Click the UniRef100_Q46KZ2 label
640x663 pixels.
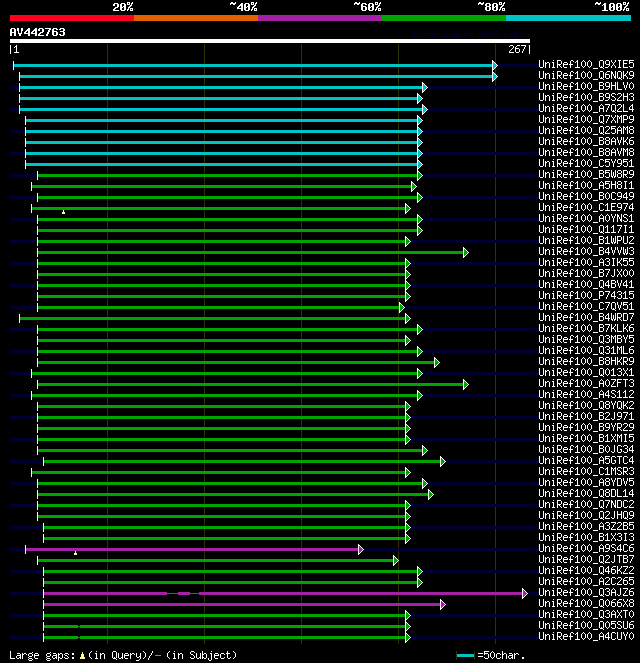tap(586, 570)
